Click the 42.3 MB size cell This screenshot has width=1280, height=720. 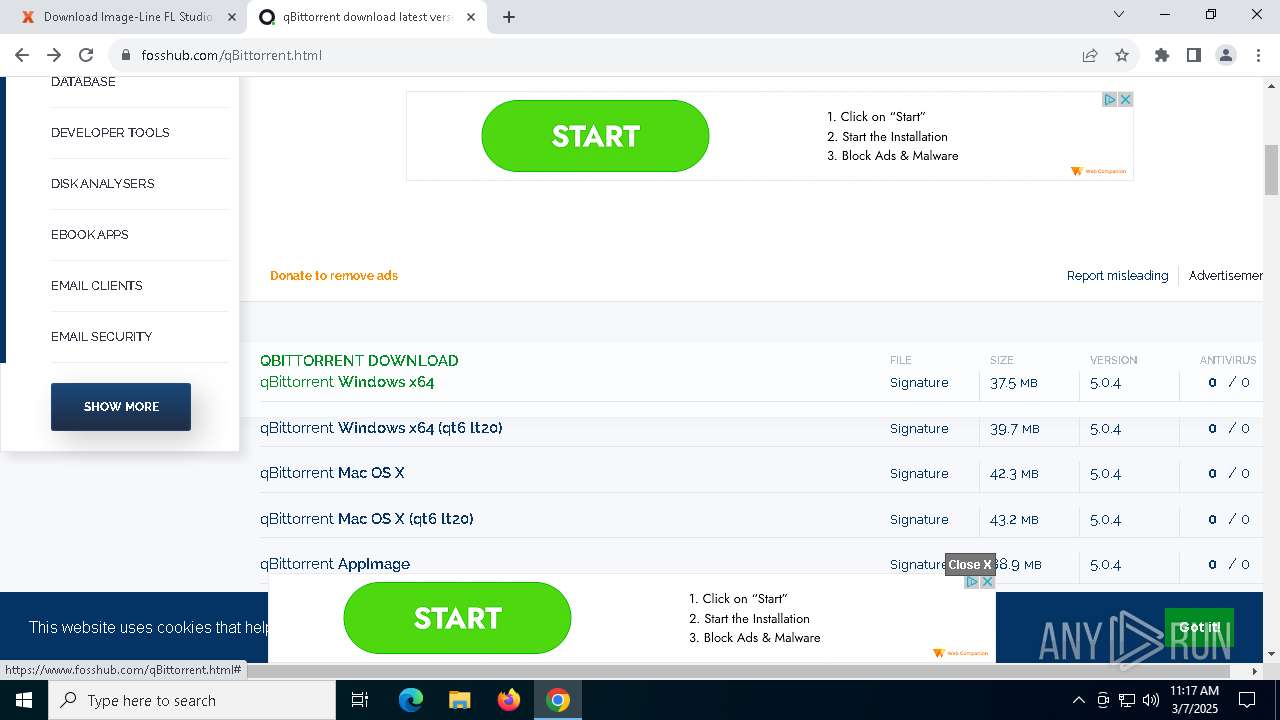1014,474
